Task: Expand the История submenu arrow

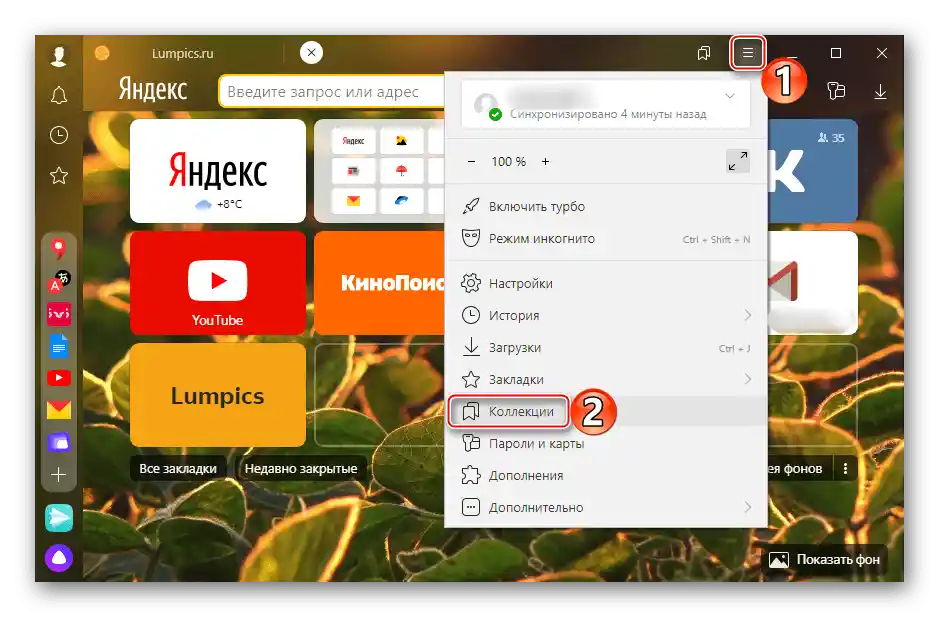Action: [x=747, y=315]
